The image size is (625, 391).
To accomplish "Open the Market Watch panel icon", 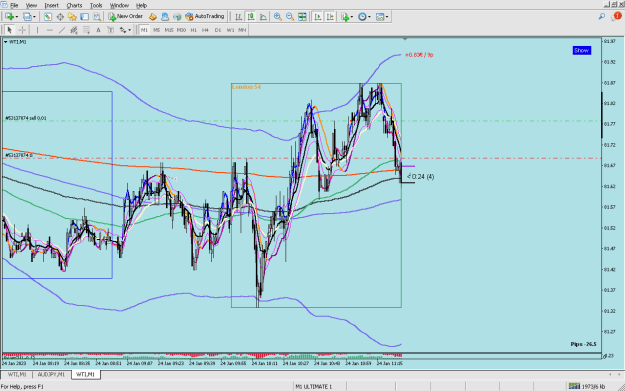I will click(x=47, y=17).
